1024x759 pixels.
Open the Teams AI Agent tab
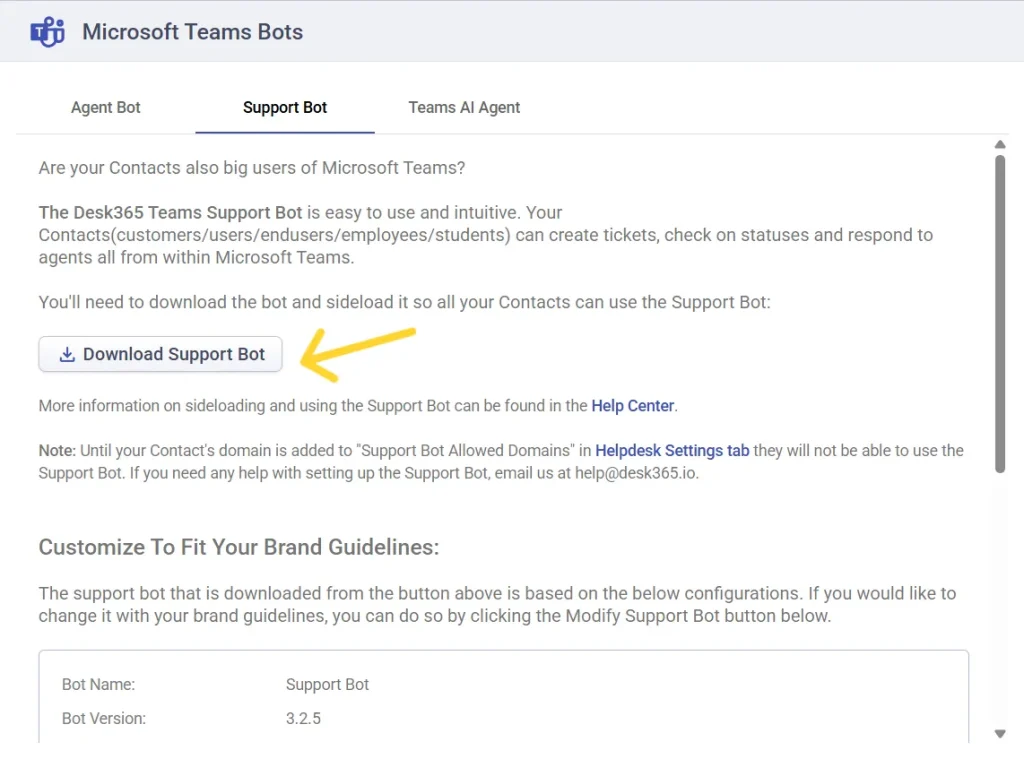click(x=464, y=108)
